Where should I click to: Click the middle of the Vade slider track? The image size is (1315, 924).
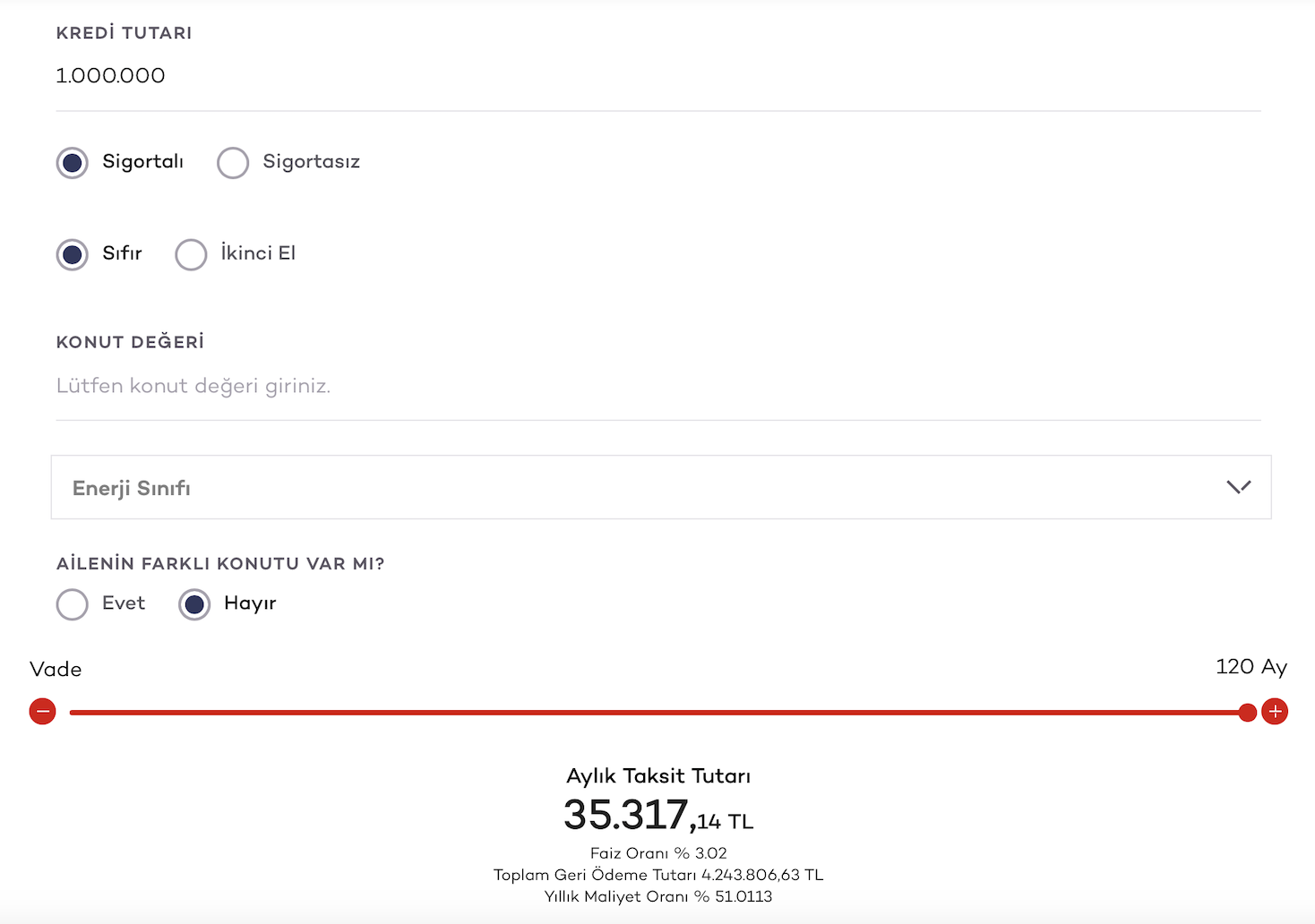658,713
